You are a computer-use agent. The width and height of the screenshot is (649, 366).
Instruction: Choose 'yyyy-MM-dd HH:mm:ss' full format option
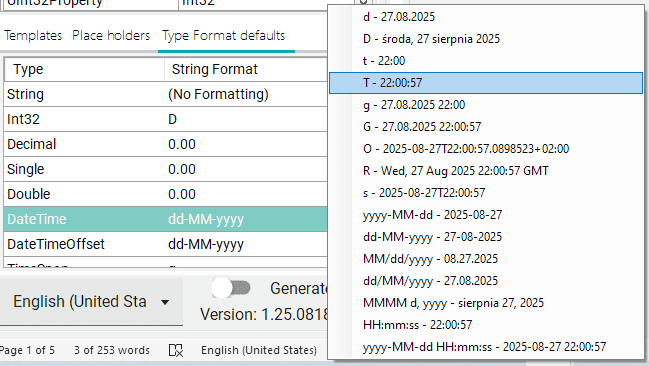pyautogui.click(x=486, y=347)
